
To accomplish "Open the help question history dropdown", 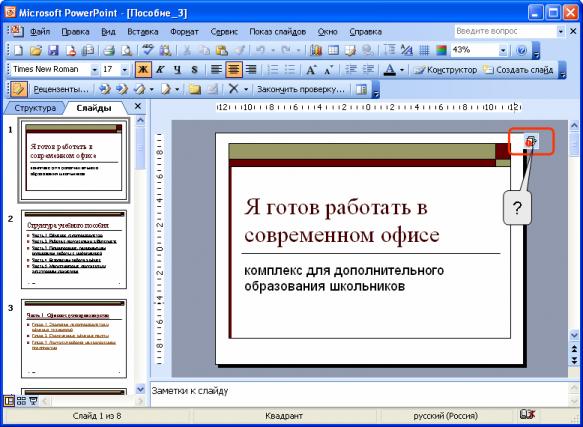I will coord(561,32).
